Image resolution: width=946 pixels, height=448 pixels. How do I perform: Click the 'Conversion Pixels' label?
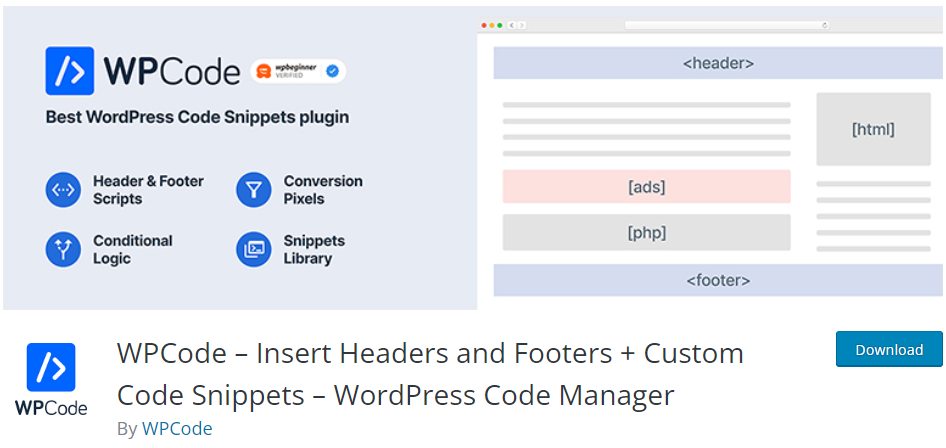323,190
